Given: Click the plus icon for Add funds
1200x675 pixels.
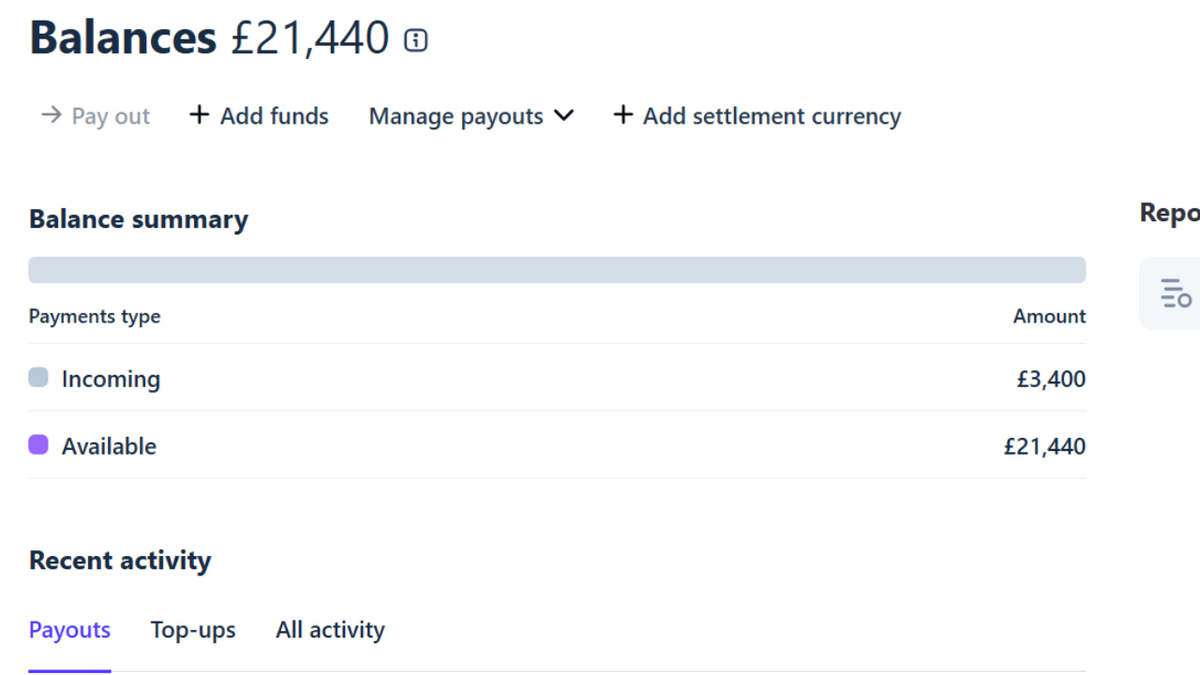Looking at the screenshot, I should (x=199, y=116).
